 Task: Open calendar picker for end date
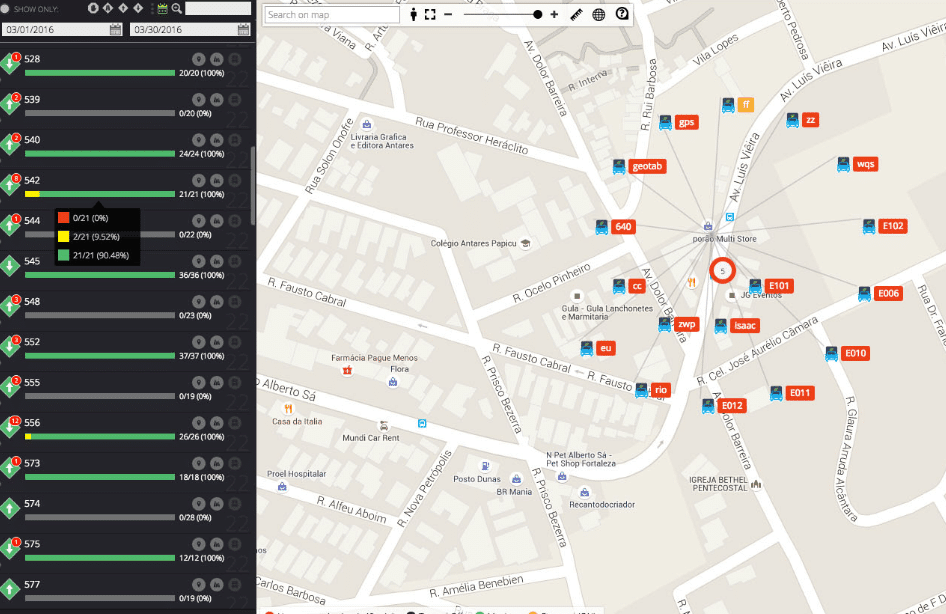pyautogui.click(x=243, y=29)
